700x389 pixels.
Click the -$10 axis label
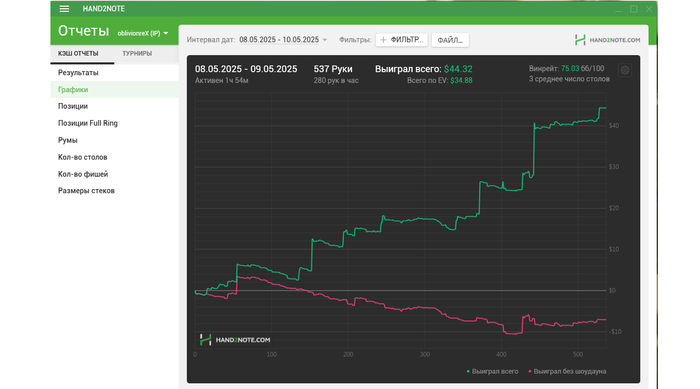pyautogui.click(x=615, y=331)
